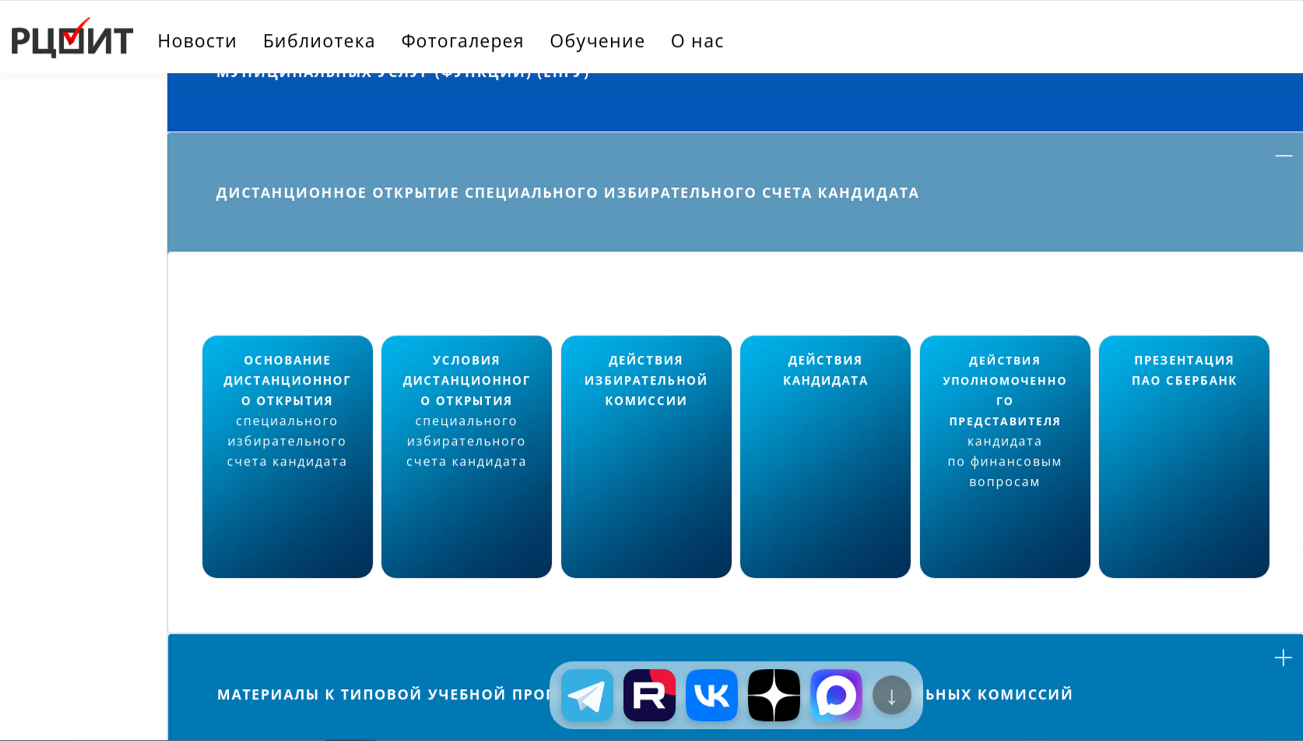The width and height of the screenshot is (1303, 741).
Task: Open Действия избирательной комиссии card
Action: (x=646, y=456)
